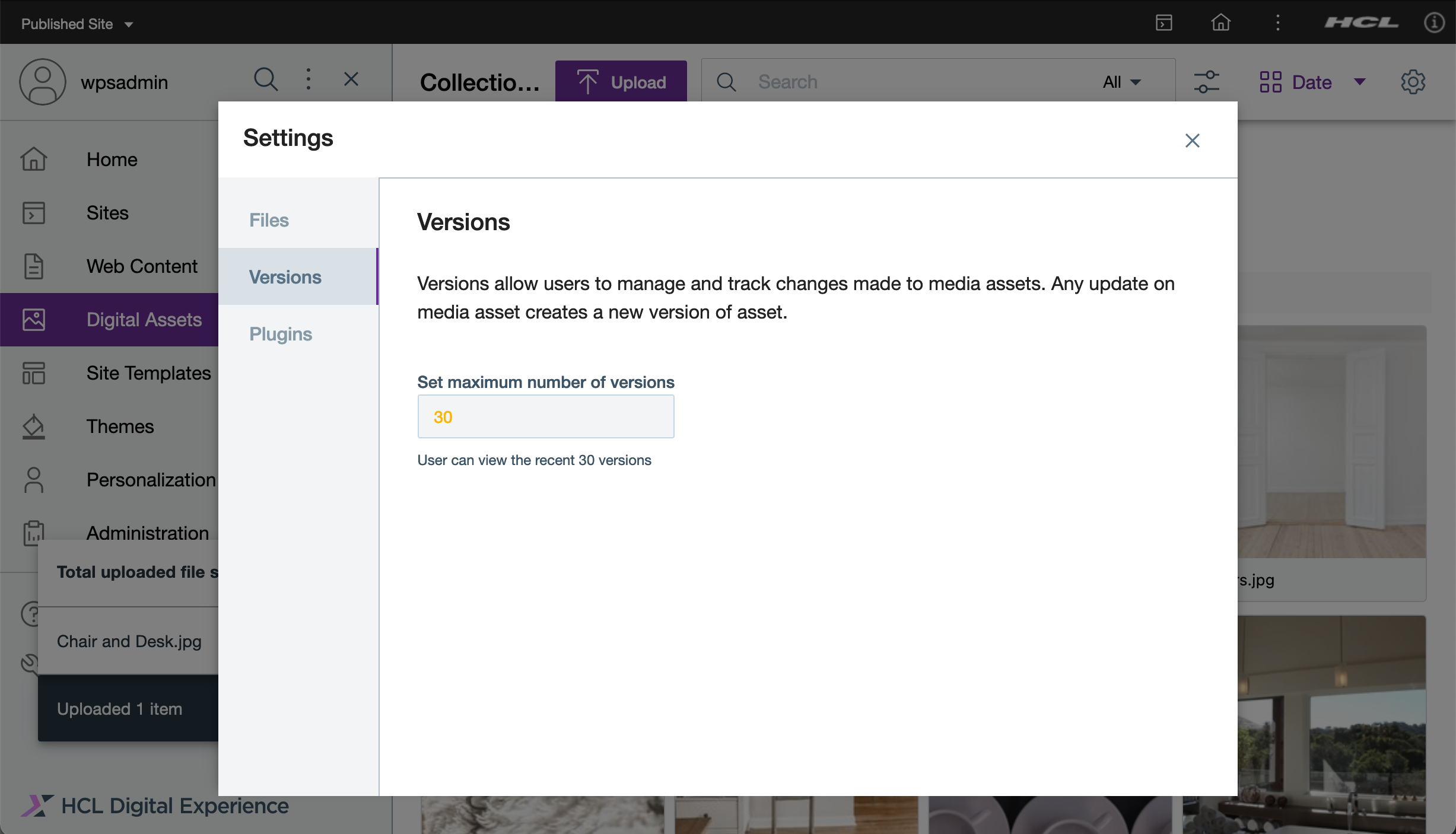The image size is (1456, 834).
Task: Click the Upload button
Action: click(622, 82)
